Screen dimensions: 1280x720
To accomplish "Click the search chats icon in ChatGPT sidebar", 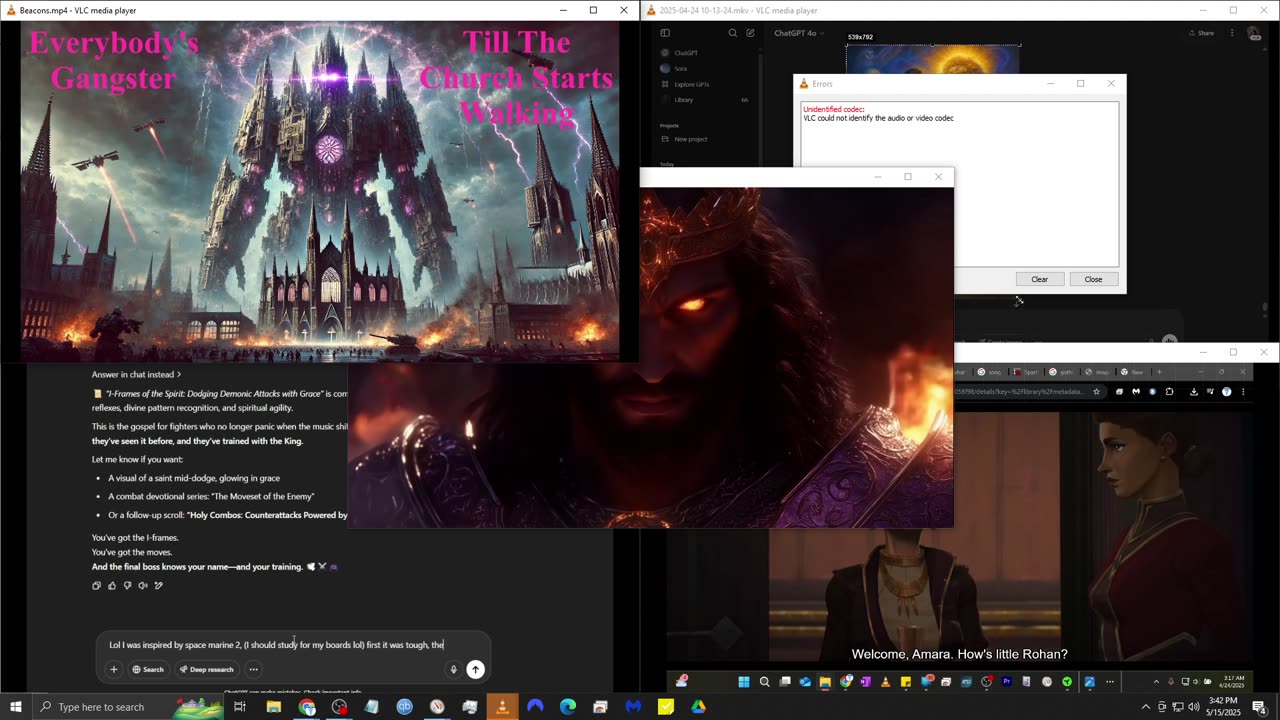I will pyautogui.click(x=732, y=33).
